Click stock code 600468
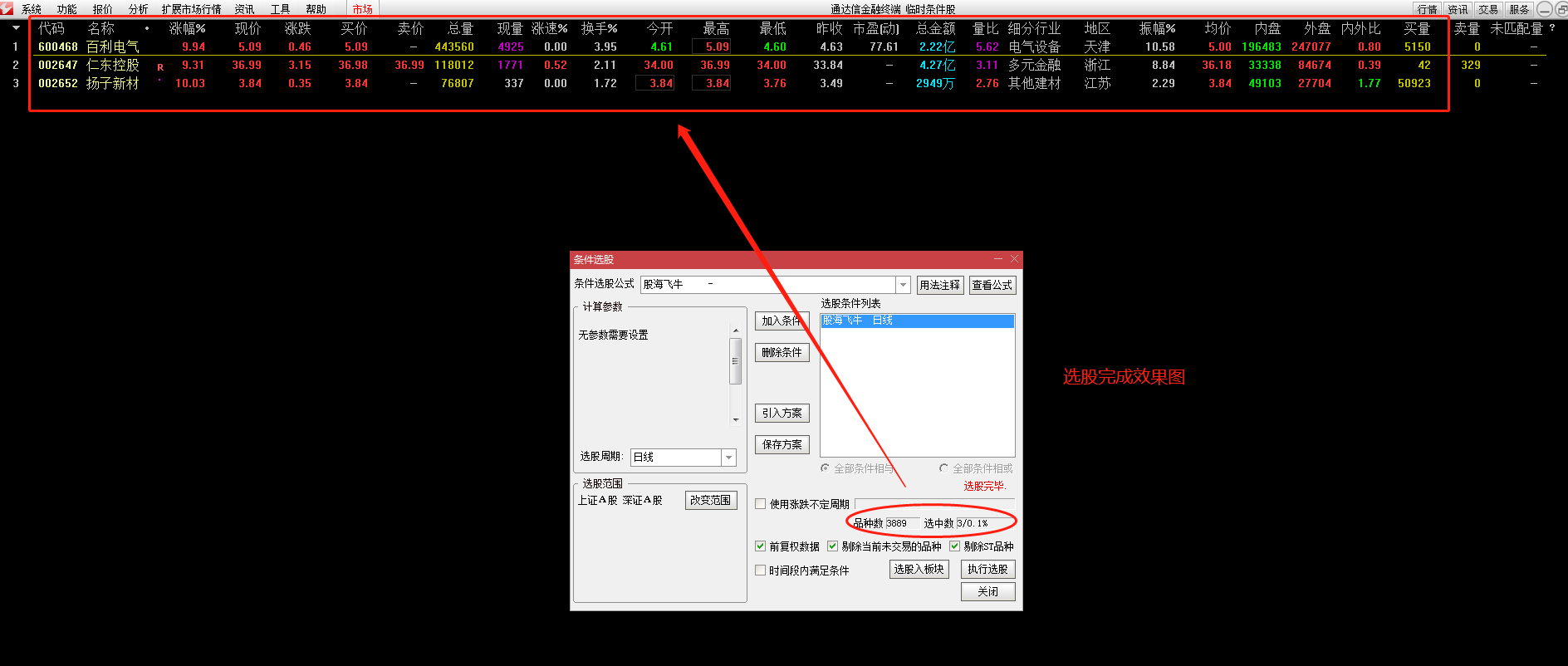Viewport: 1568px width, 666px height. click(58, 47)
